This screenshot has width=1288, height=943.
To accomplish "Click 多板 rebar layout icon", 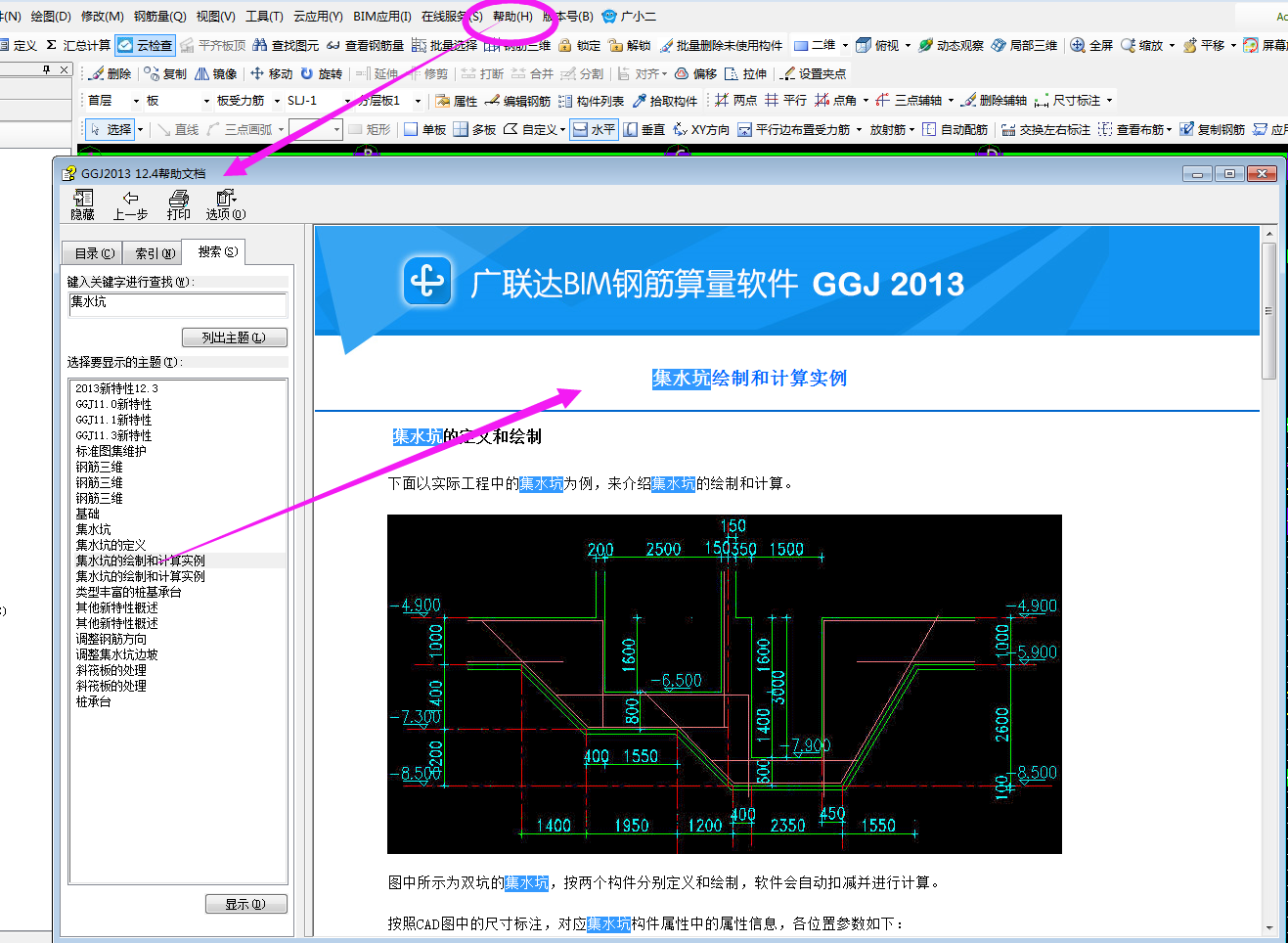I will pyautogui.click(x=461, y=129).
